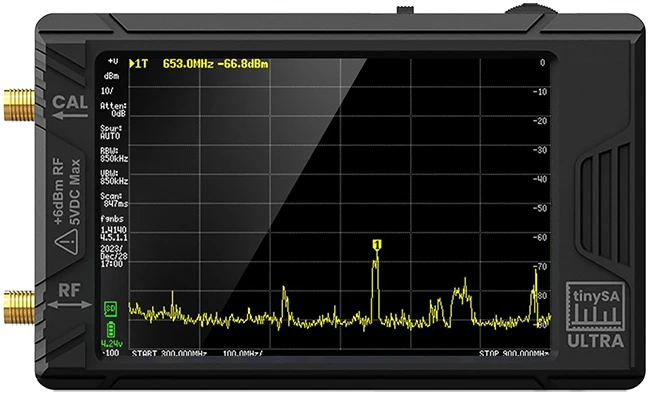Tap the -60 label on the right axis

click(540, 237)
